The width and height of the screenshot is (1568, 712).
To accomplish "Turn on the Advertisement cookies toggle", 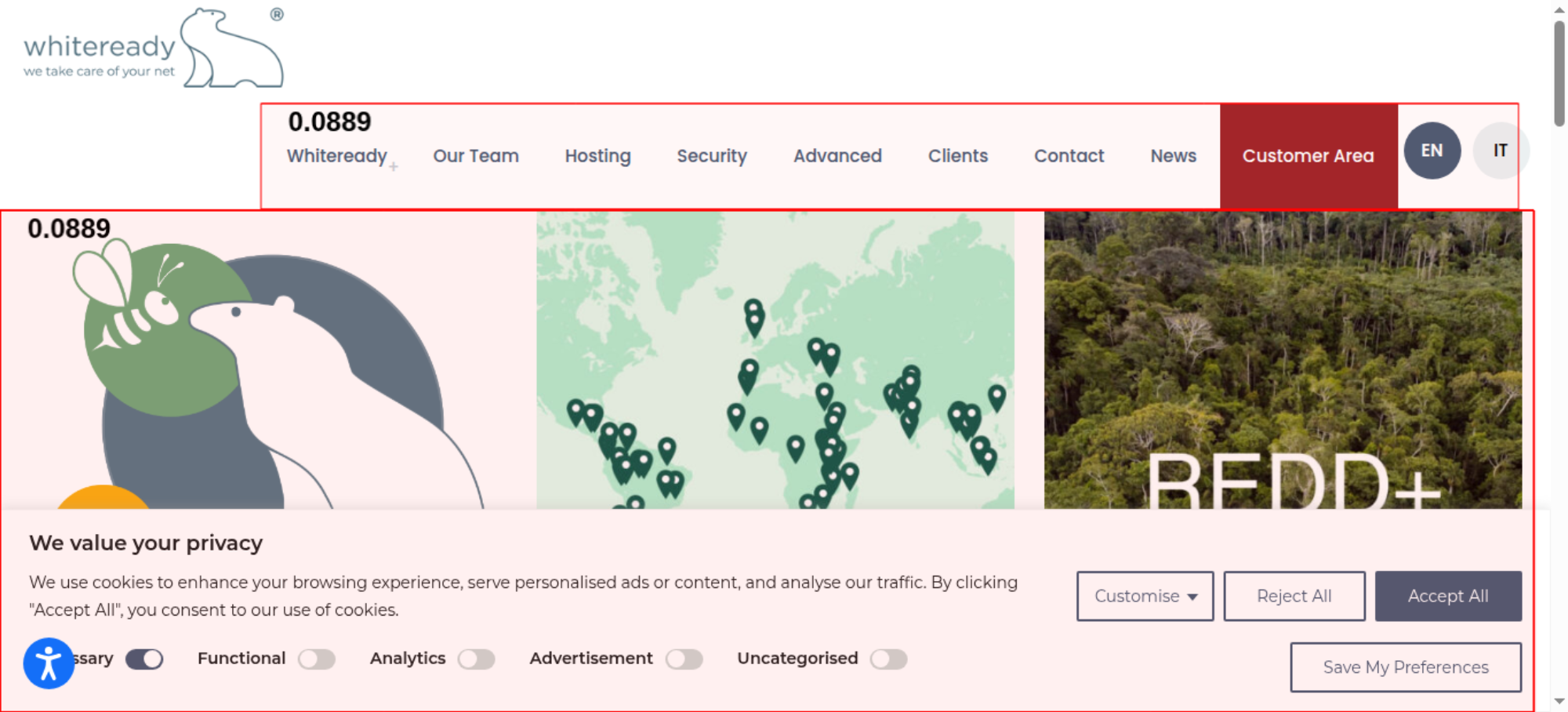I will point(684,659).
